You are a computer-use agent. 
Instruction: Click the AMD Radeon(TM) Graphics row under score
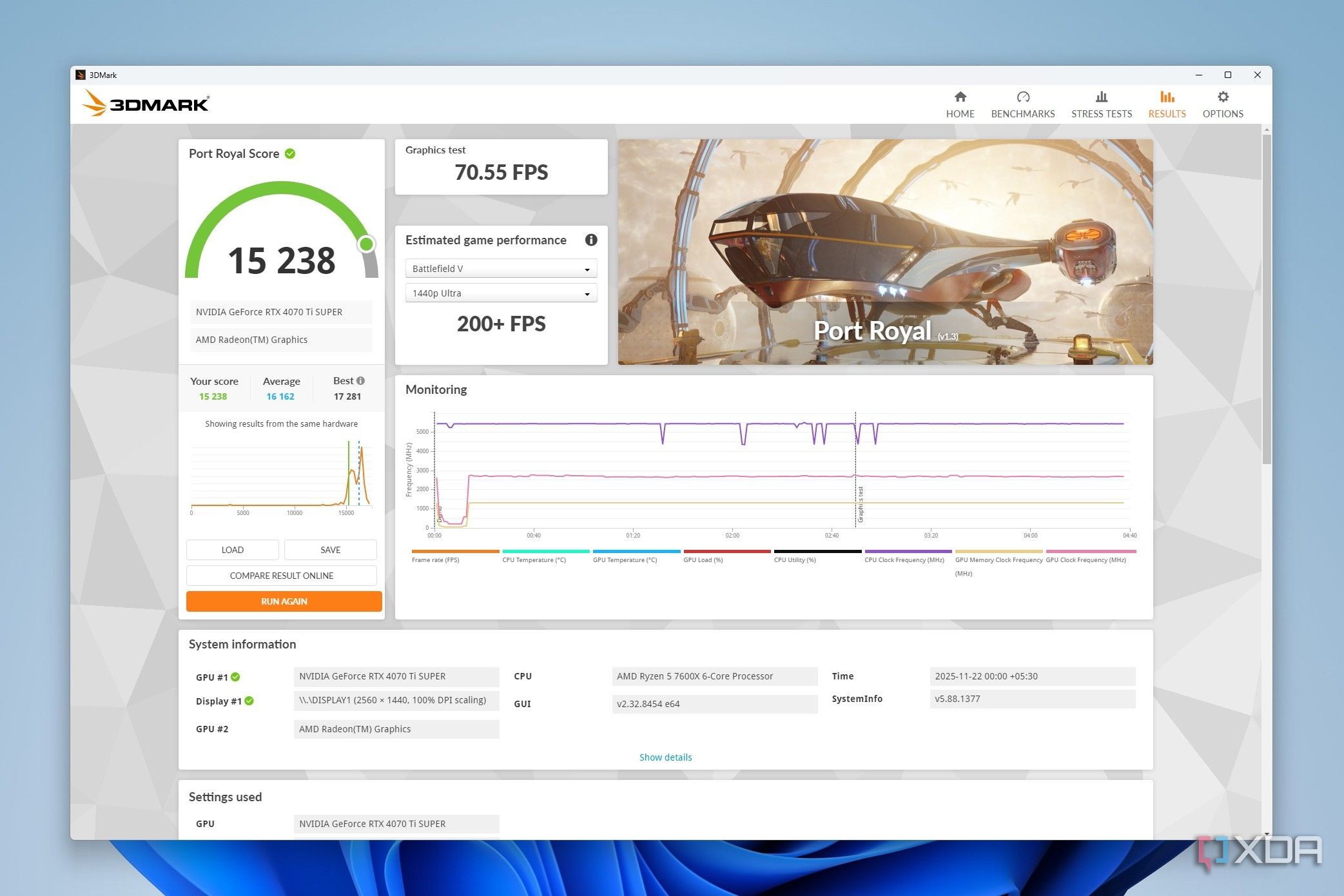(x=281, y=340)
